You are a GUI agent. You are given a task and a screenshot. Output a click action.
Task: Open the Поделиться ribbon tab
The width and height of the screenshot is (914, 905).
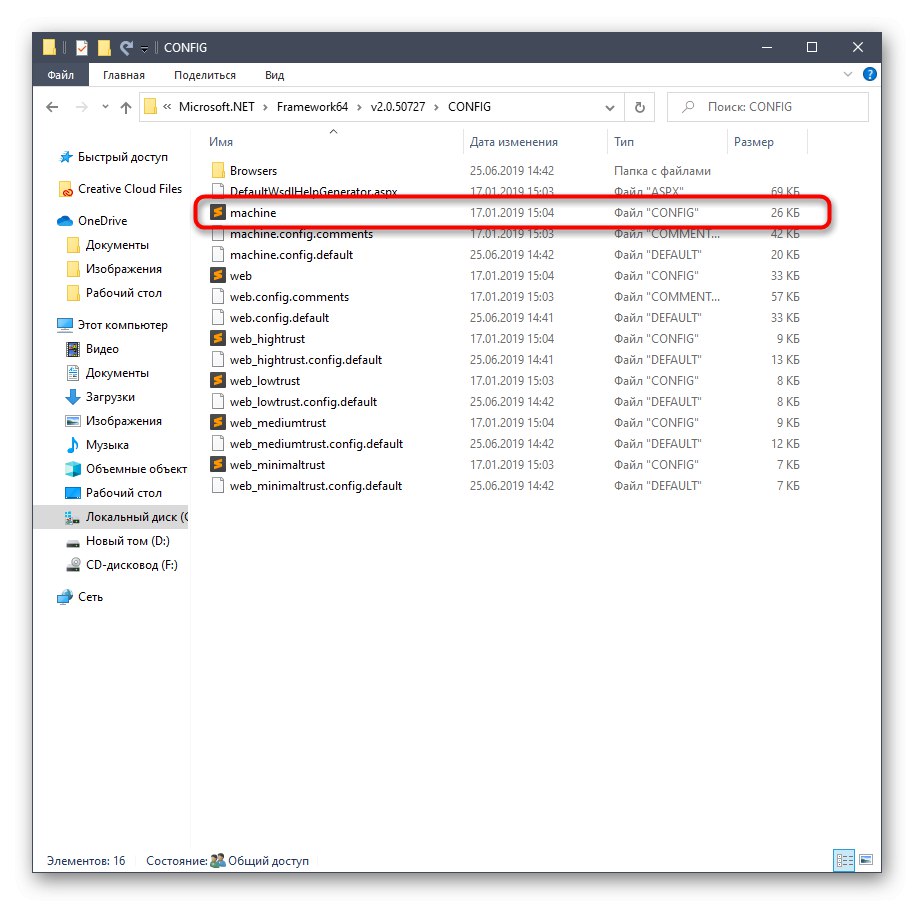click(x=205, y=75)
